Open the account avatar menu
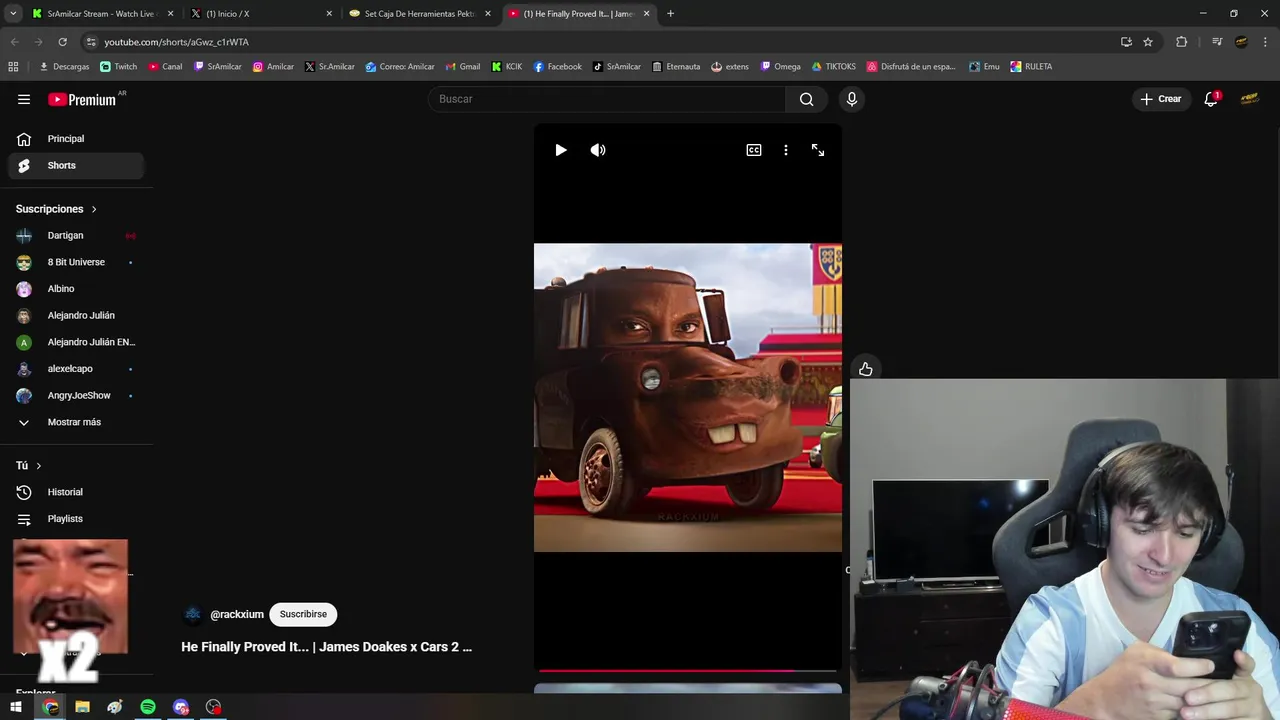The height and width of the screenshot is (720, 1280). click(x=1249, y=99)
